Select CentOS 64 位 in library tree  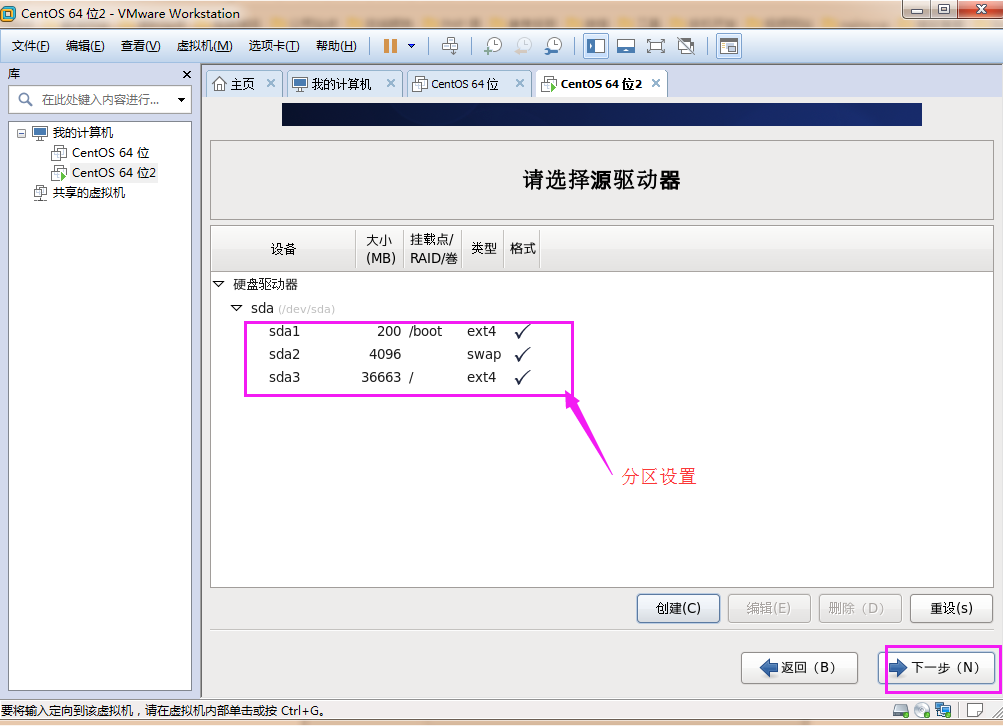pyautogui.click(x=110, y=153)
